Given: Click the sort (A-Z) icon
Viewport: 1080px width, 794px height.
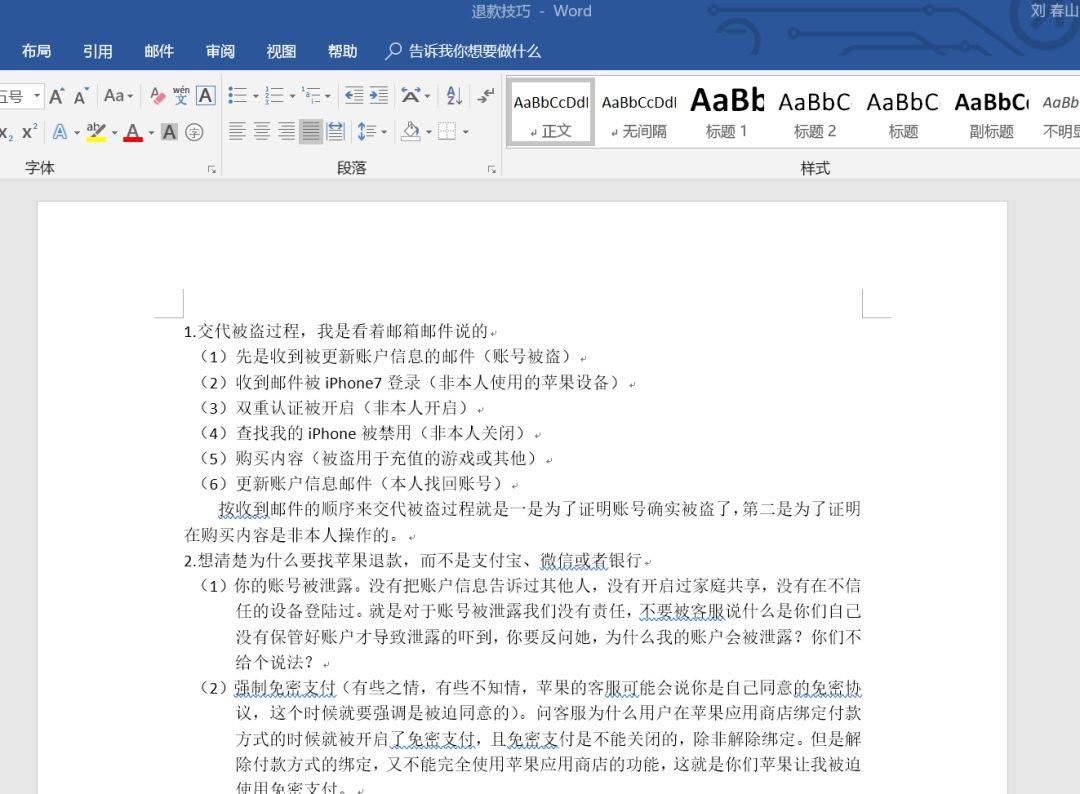Looking at the screenshot, I should pyautogui.click(x=453, y=96).
